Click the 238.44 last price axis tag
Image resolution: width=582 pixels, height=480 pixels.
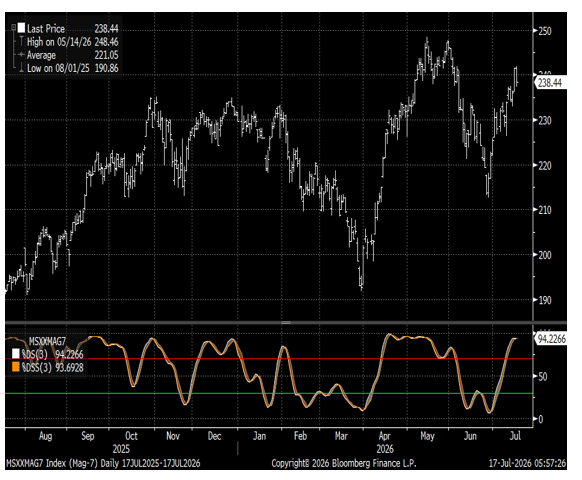coord(550,83)
